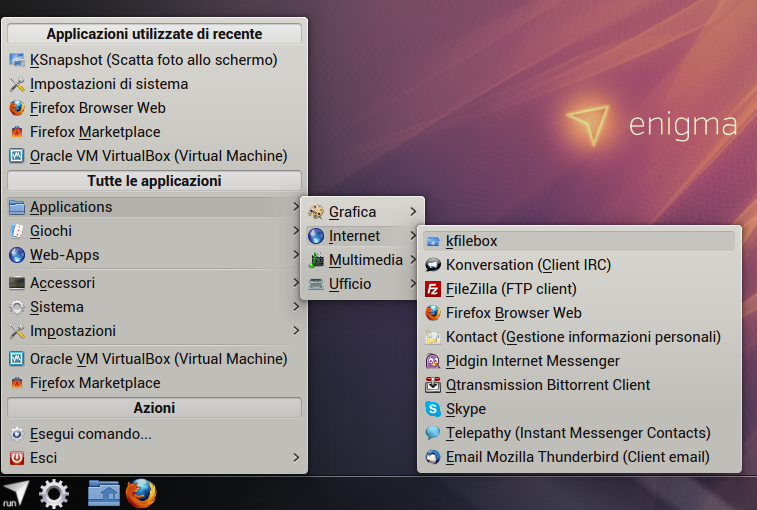Image resolution: width=757 pixels, height=510 pixels.
Task: Launch Firefox from the taskbar
Action: pyautogui.click(x=141, y=493)
